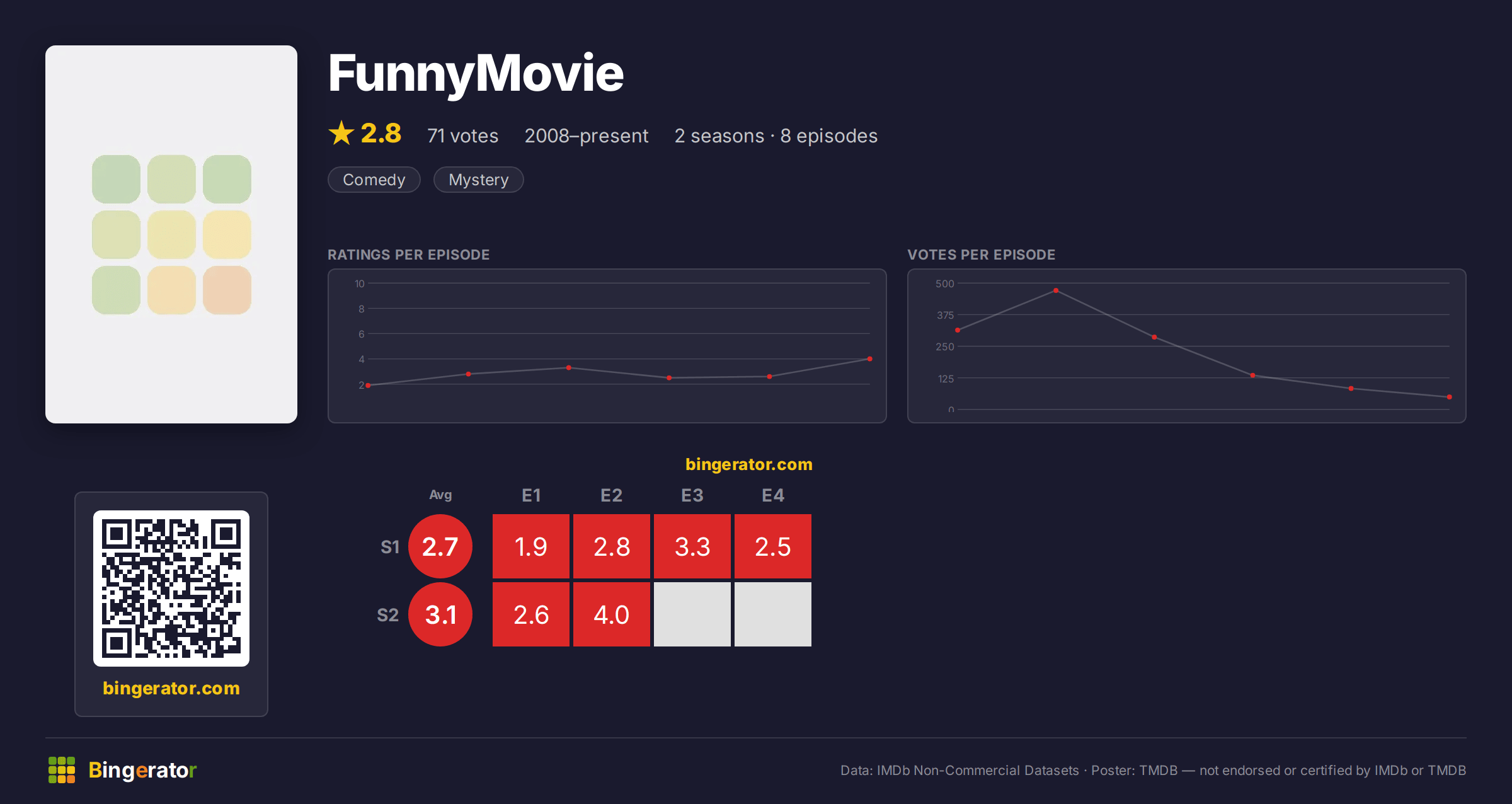Viewport: 1512px width, 804px height.
Task: Select the Comedy genre tag
Action: 374,180
